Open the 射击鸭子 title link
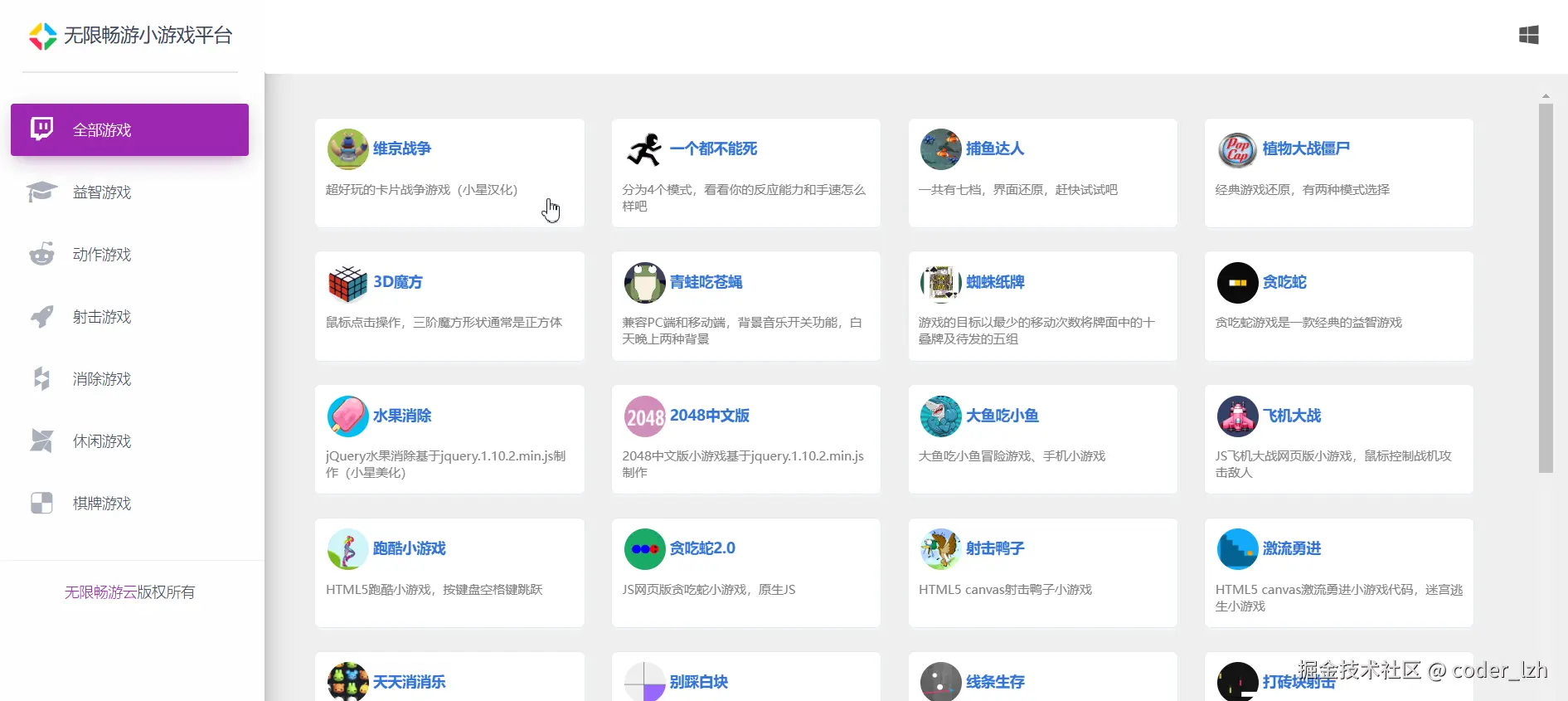1568x701 pixels. point(995,548)
